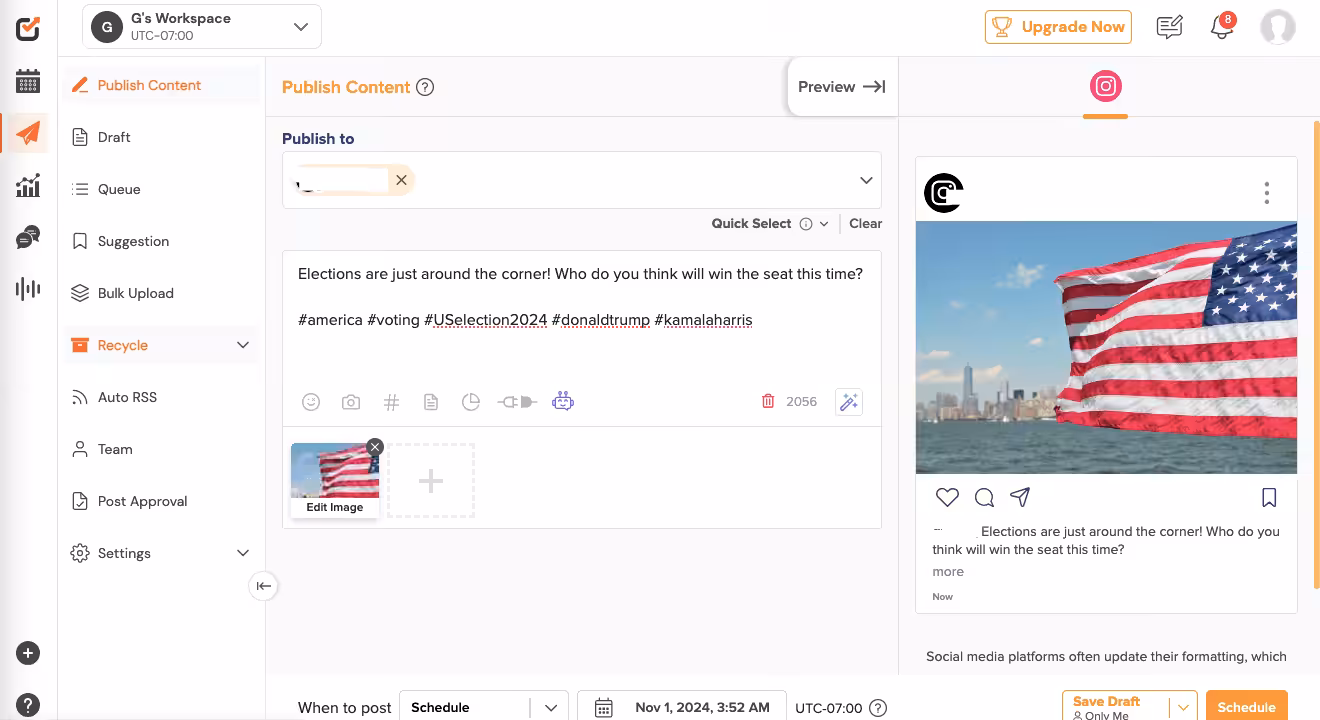The width and height of the screenshot is (1320, 720).
Task: Open the saved captions document icon
Action: [431, 402]
